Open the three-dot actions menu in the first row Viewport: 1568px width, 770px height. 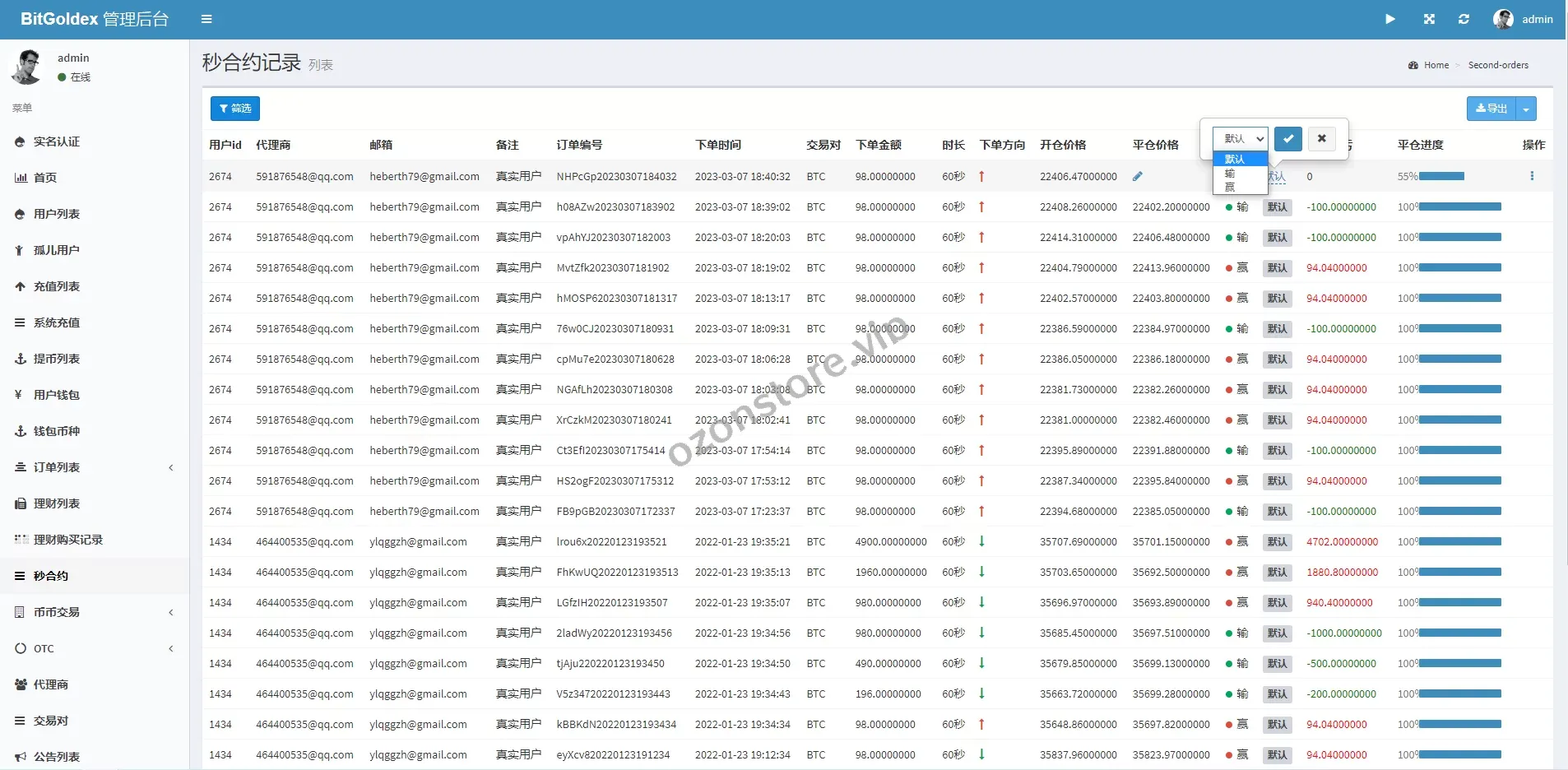[x=1531, y=176]
